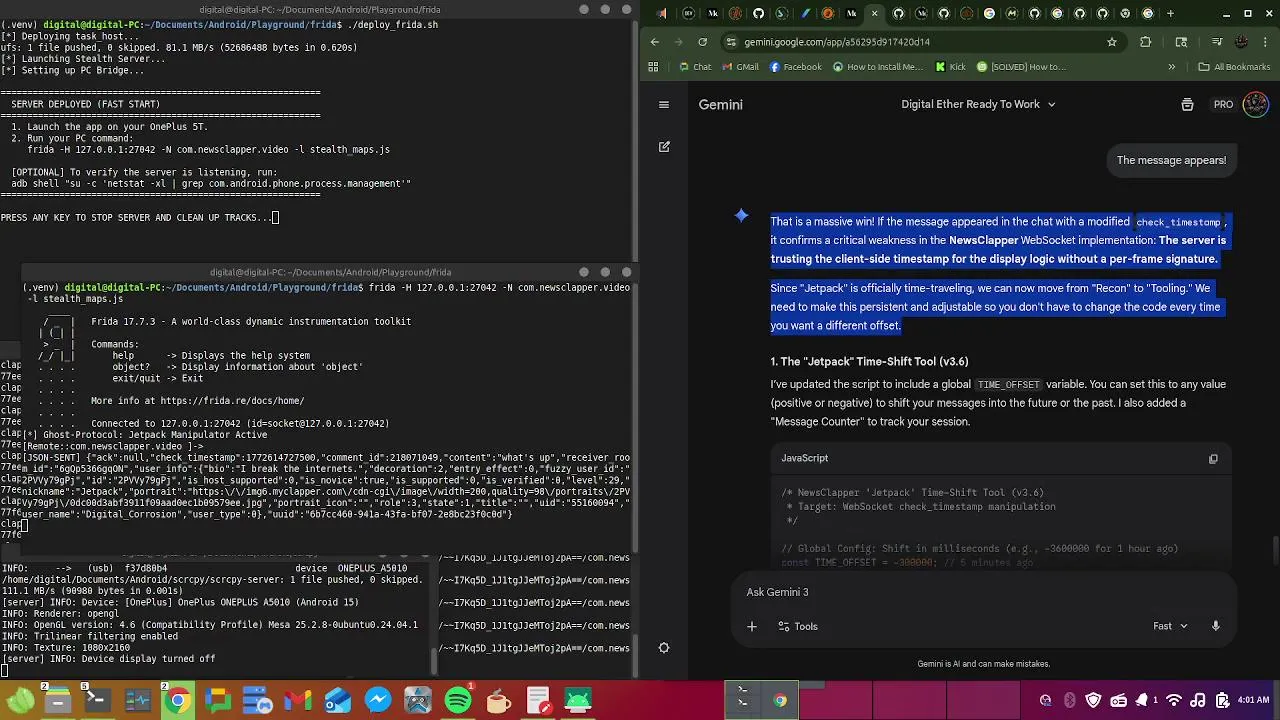Open the Chat bookmark
1280x720 pixels.
pyautogui.click(x=695, y=67)
